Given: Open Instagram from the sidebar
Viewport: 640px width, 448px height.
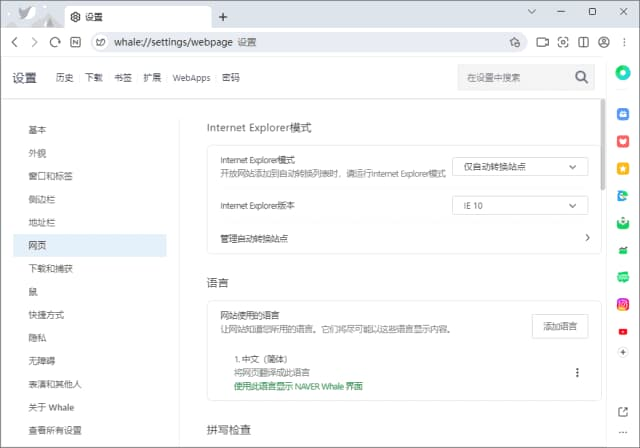Looking at the screenshot, I should pos(622,304).
